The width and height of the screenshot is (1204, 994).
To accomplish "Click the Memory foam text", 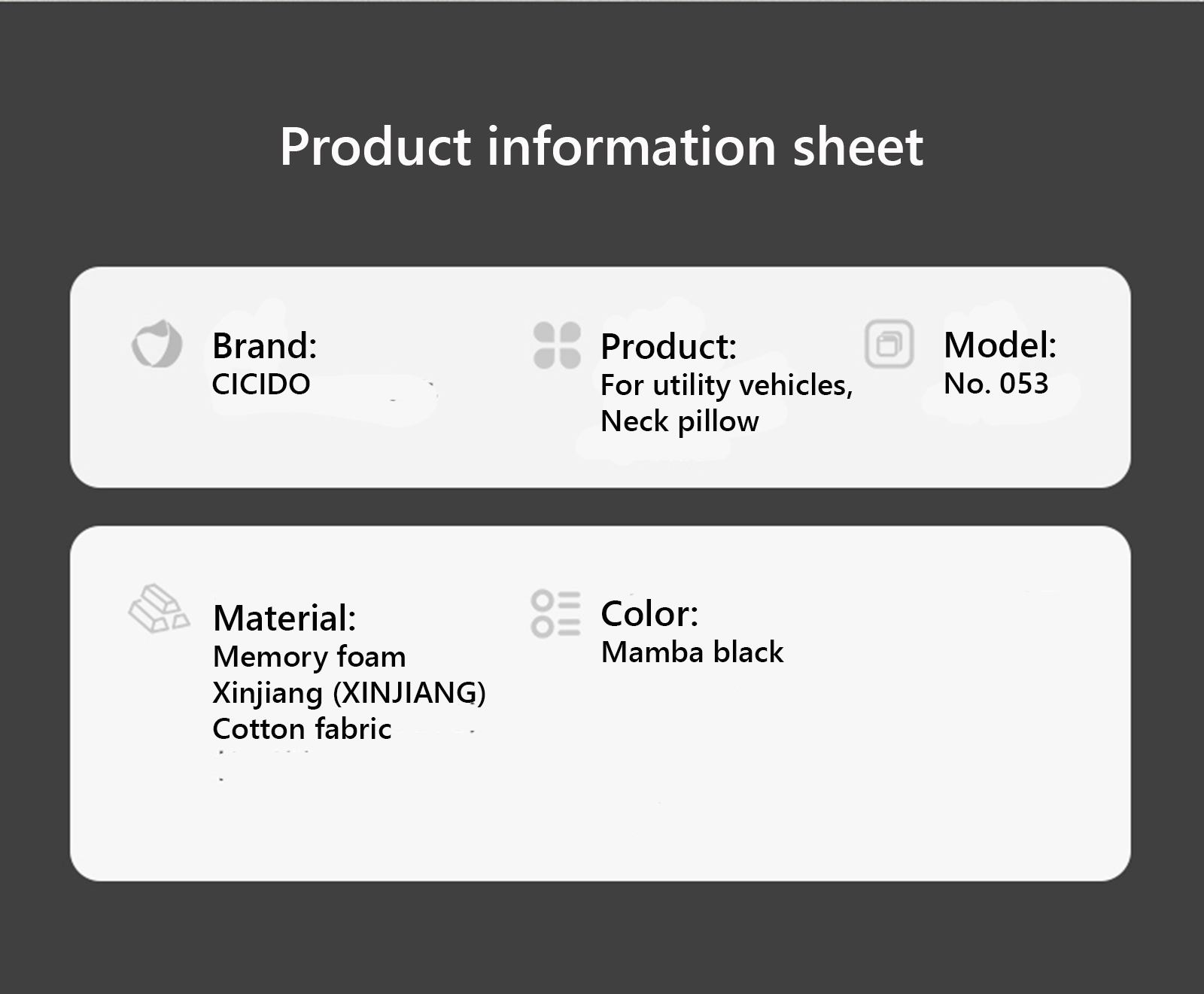I will 309,657.
